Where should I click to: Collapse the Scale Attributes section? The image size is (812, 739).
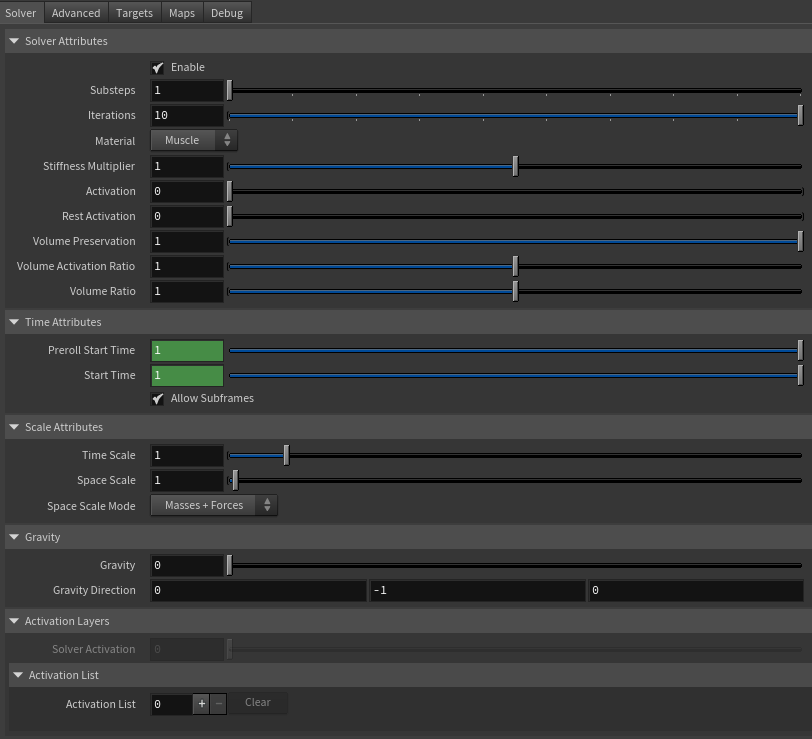pyautogui.click(x=14, y=427)
